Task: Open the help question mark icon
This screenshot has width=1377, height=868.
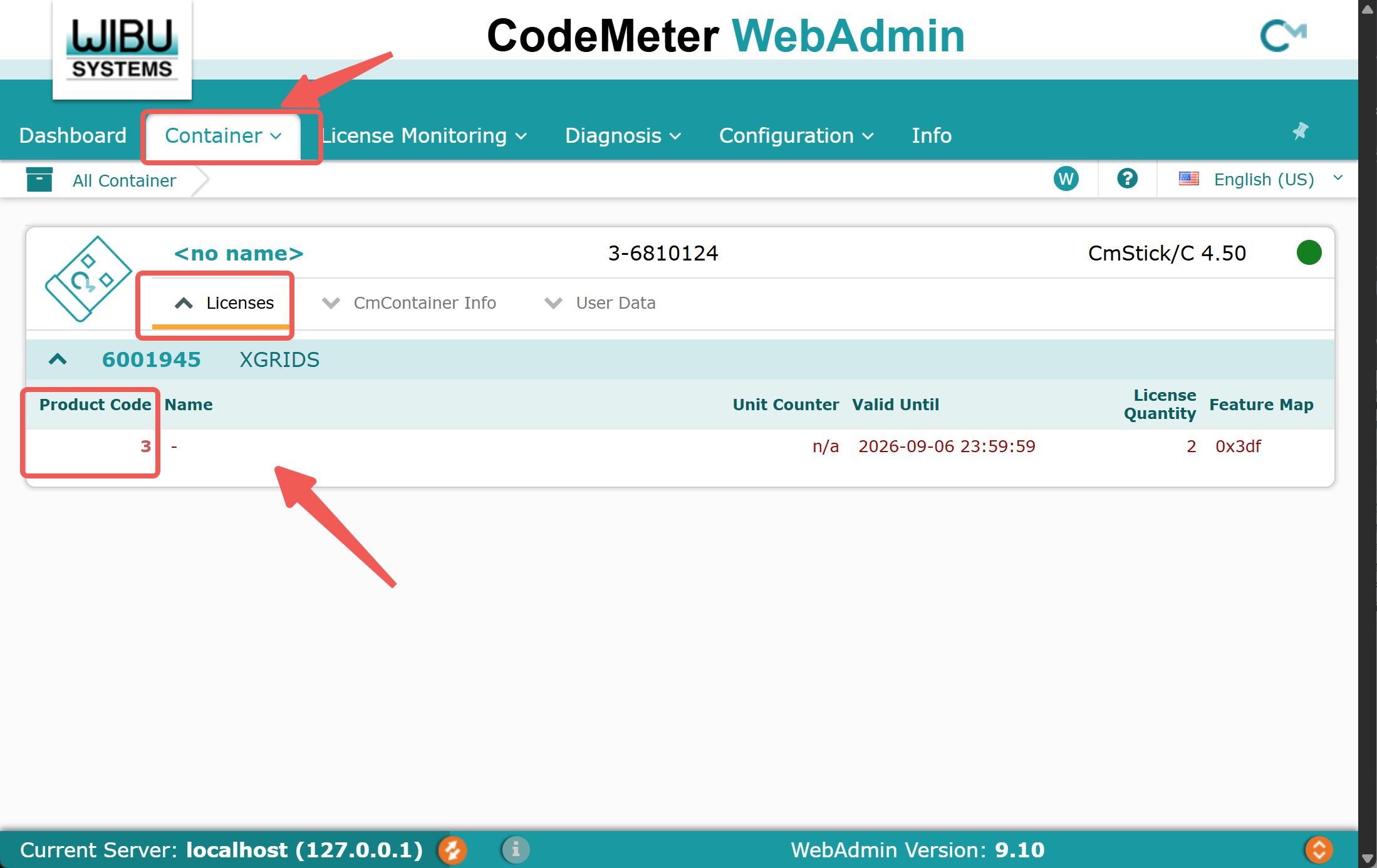Action: point(1127,178)
